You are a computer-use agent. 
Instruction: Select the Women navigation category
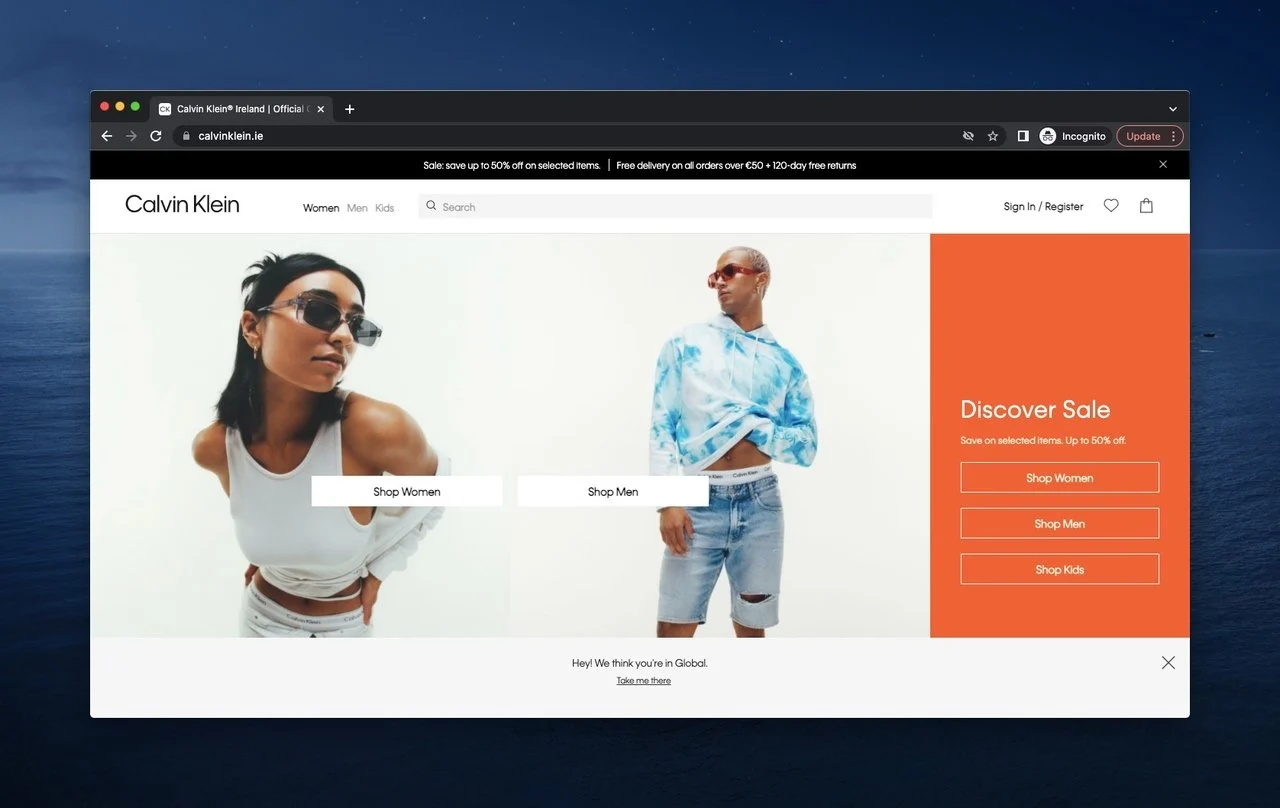pyautogui.click(x=321, y=208)
